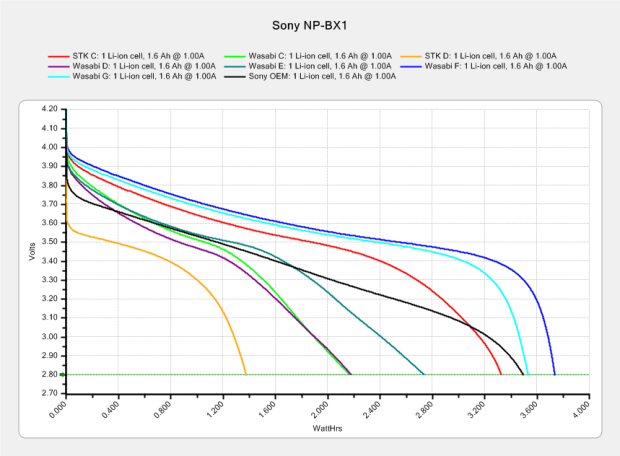Click the red STK C legend line swatch
620x456 pixels.
click(x=59, y=57)
